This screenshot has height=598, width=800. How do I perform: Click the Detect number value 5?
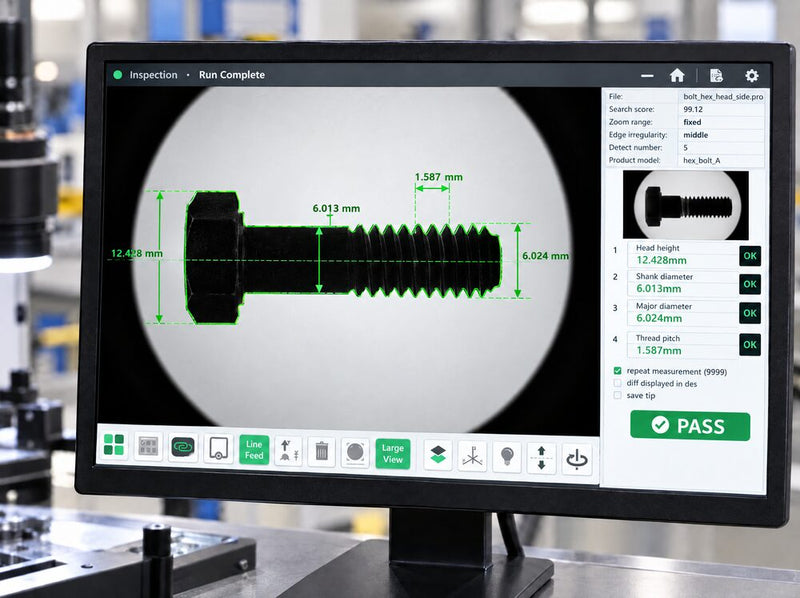pos(686,147)
